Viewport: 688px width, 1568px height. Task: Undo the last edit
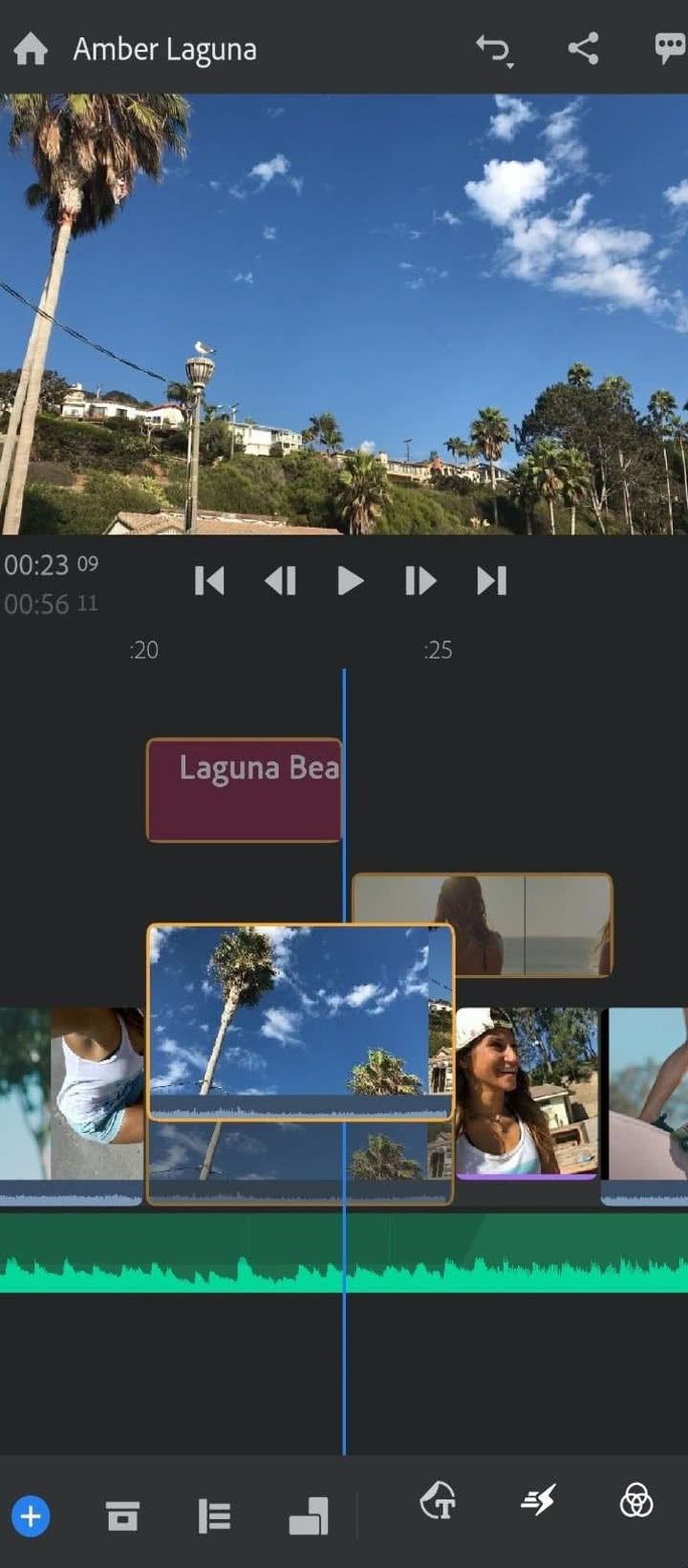coord(494,50)
